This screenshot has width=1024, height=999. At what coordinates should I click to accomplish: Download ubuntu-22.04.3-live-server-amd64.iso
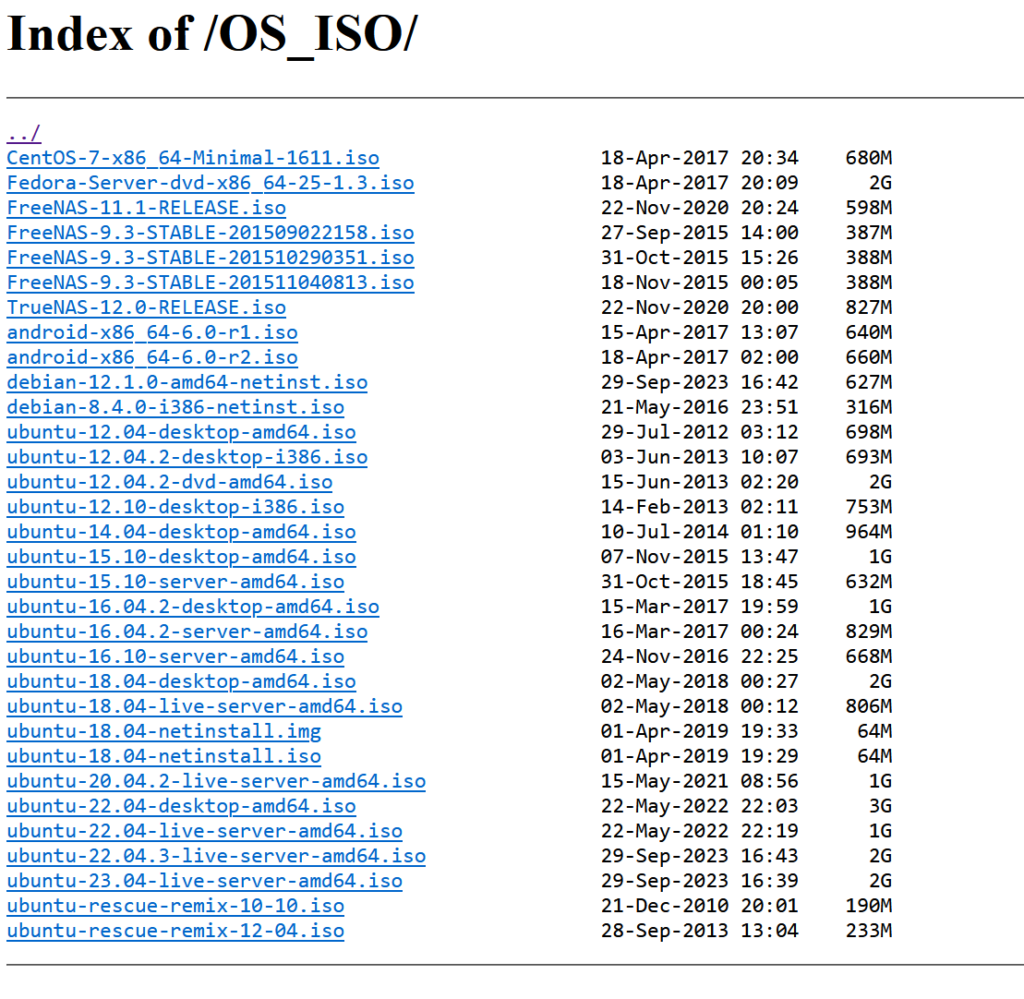[216, 856]
